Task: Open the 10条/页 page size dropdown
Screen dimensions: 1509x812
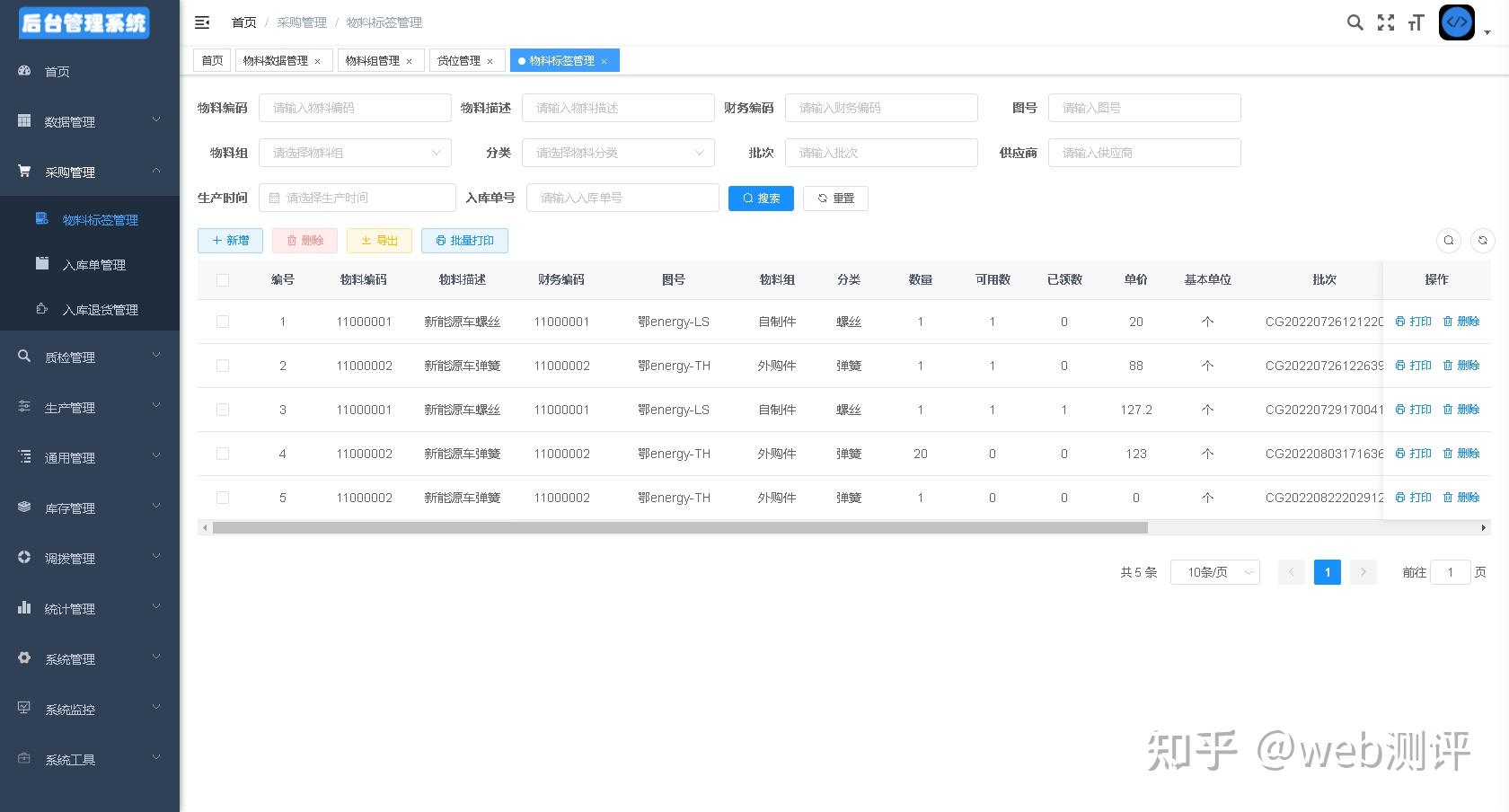Action: coord(1214,572)
